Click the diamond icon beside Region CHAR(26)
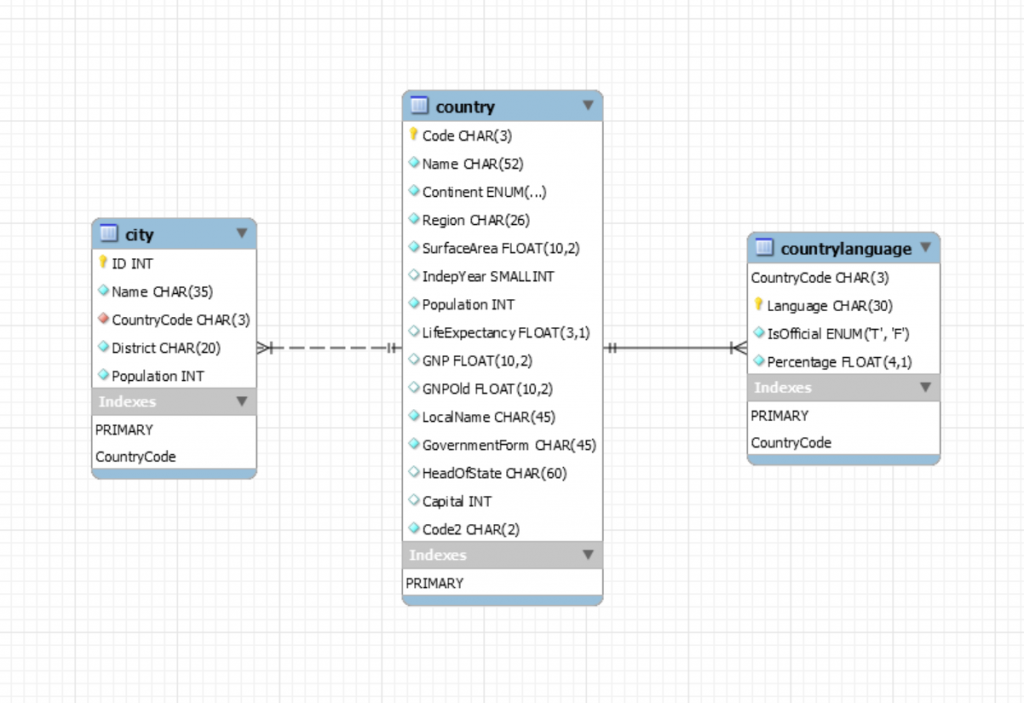The height and width of the screenshot is (703, 1024). 413,219
